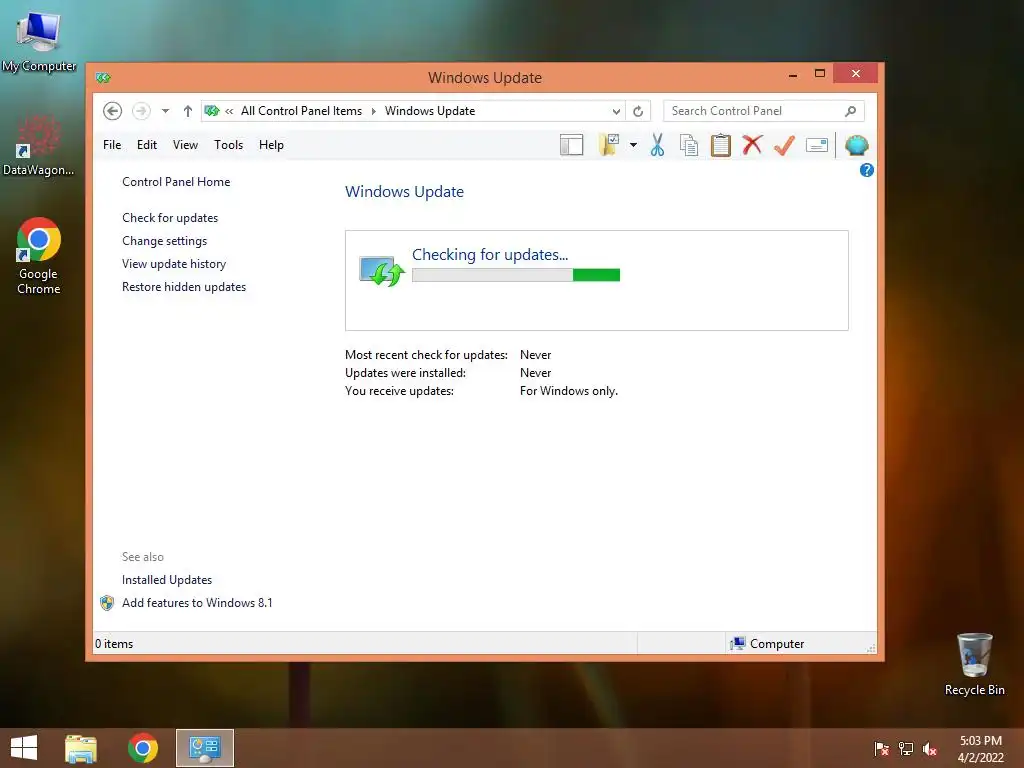Image resolution: width=1024 pixels, height=768 pixels.
Task: Open the Edit menu
Action: pos(147,145)
